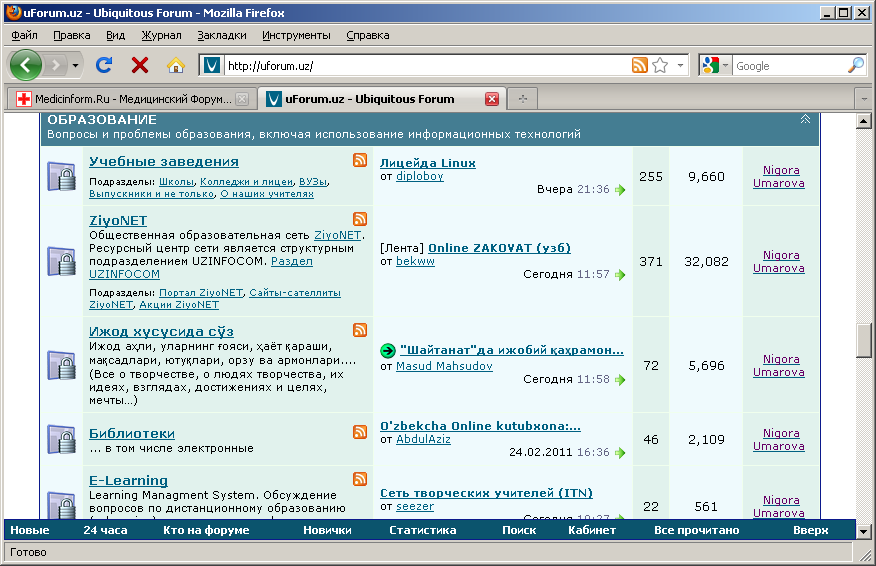The image size is (876, 566).
Task: Click RSS icon for ZiyoNET forum
Action: point(360,219)
